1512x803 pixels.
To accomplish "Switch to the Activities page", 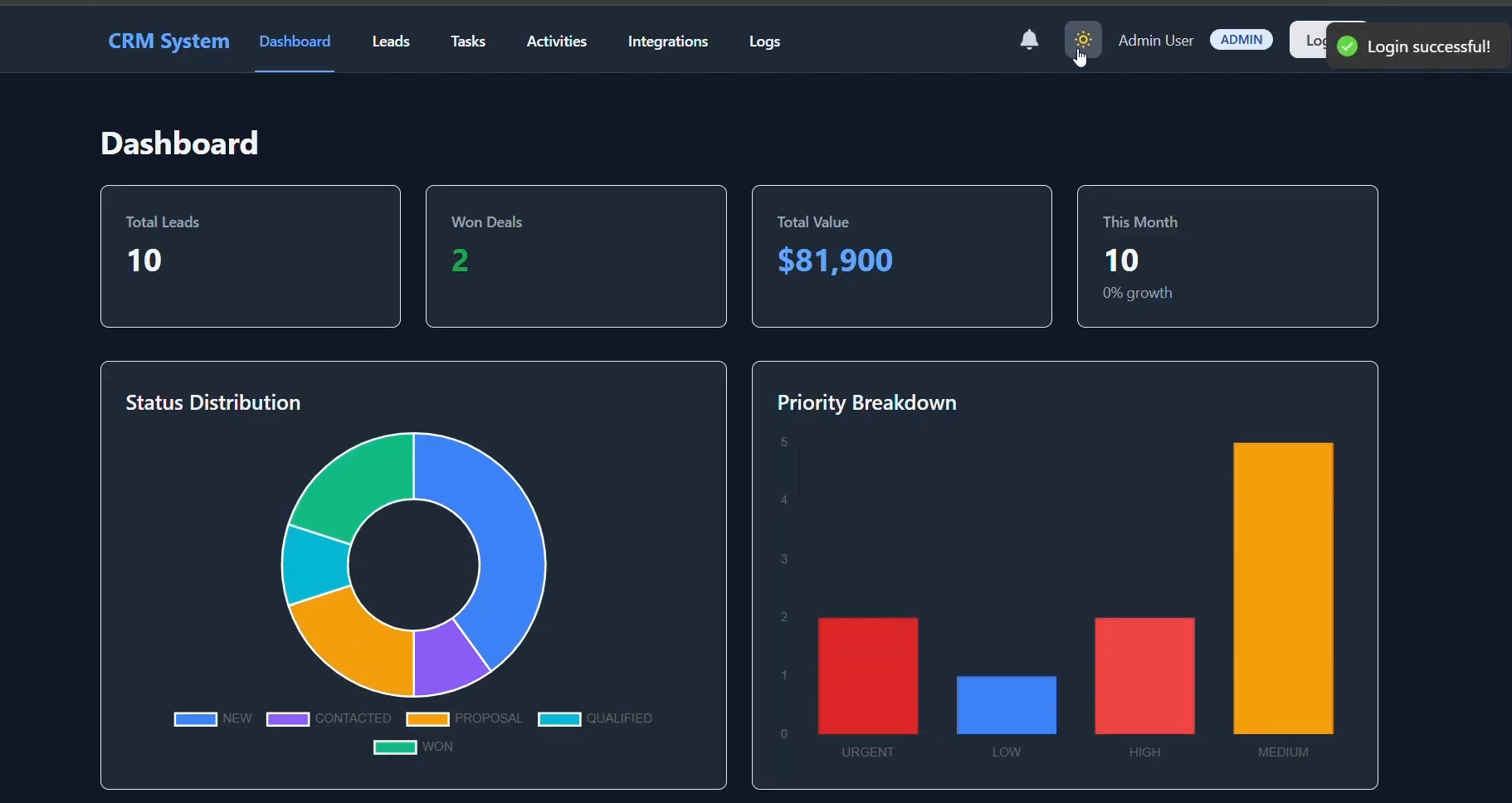I will (556, 41).
